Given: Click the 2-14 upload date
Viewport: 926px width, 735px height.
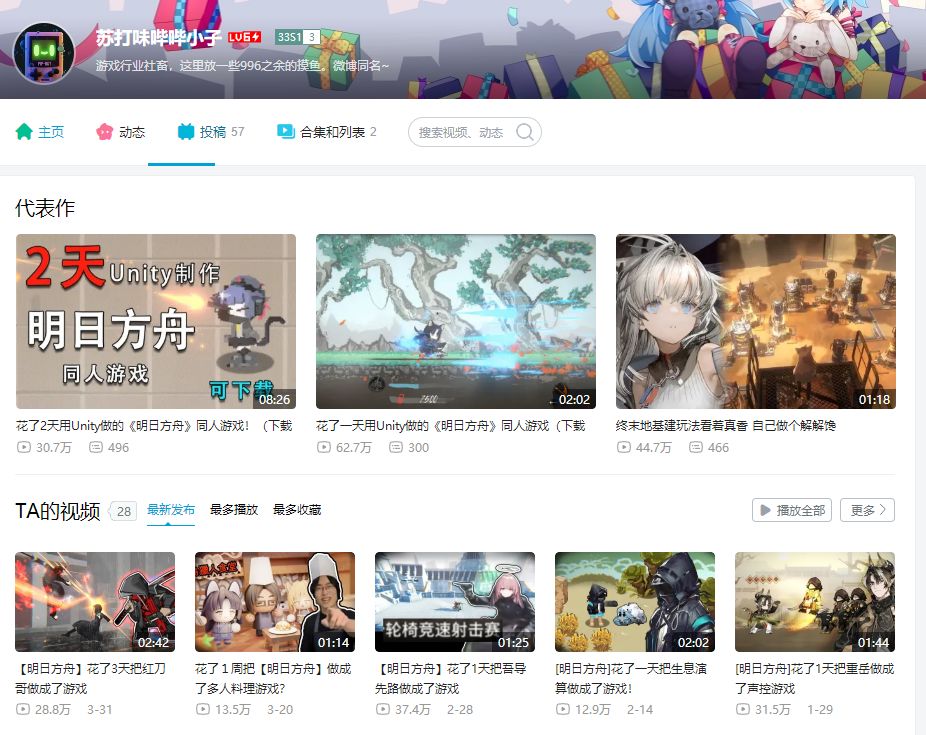Looking at the screenshot, I should (x=640, y=709).
